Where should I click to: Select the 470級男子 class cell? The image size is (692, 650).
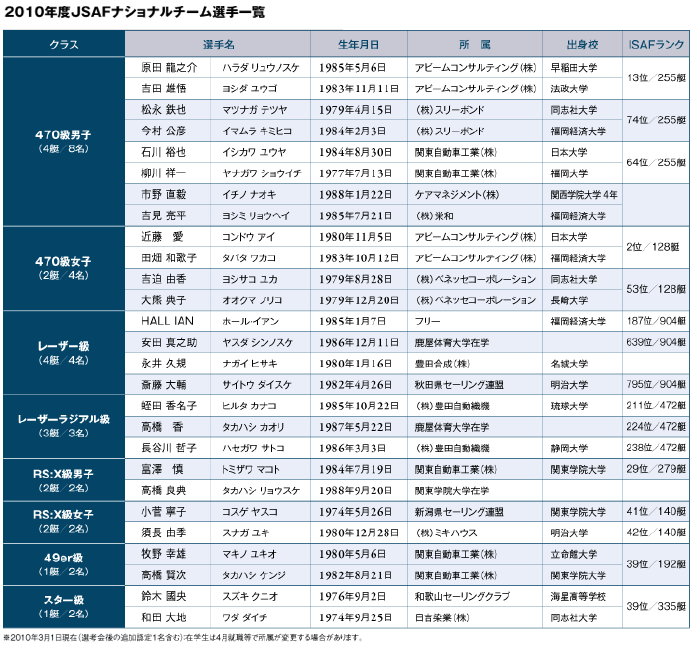coord(64,142)
